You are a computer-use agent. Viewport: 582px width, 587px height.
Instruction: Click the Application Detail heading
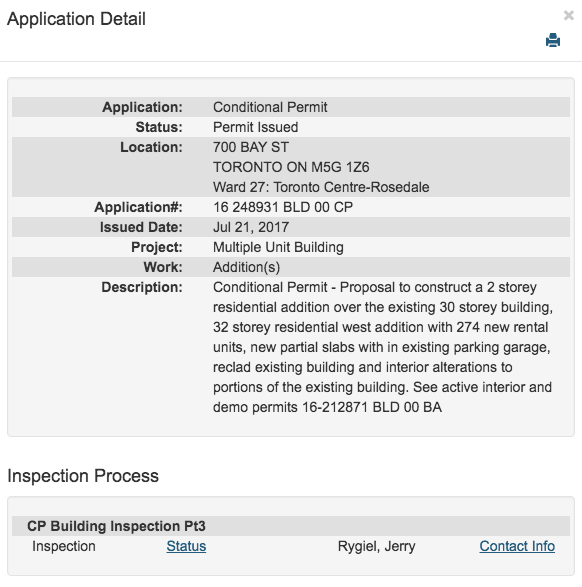click(76, 19)
